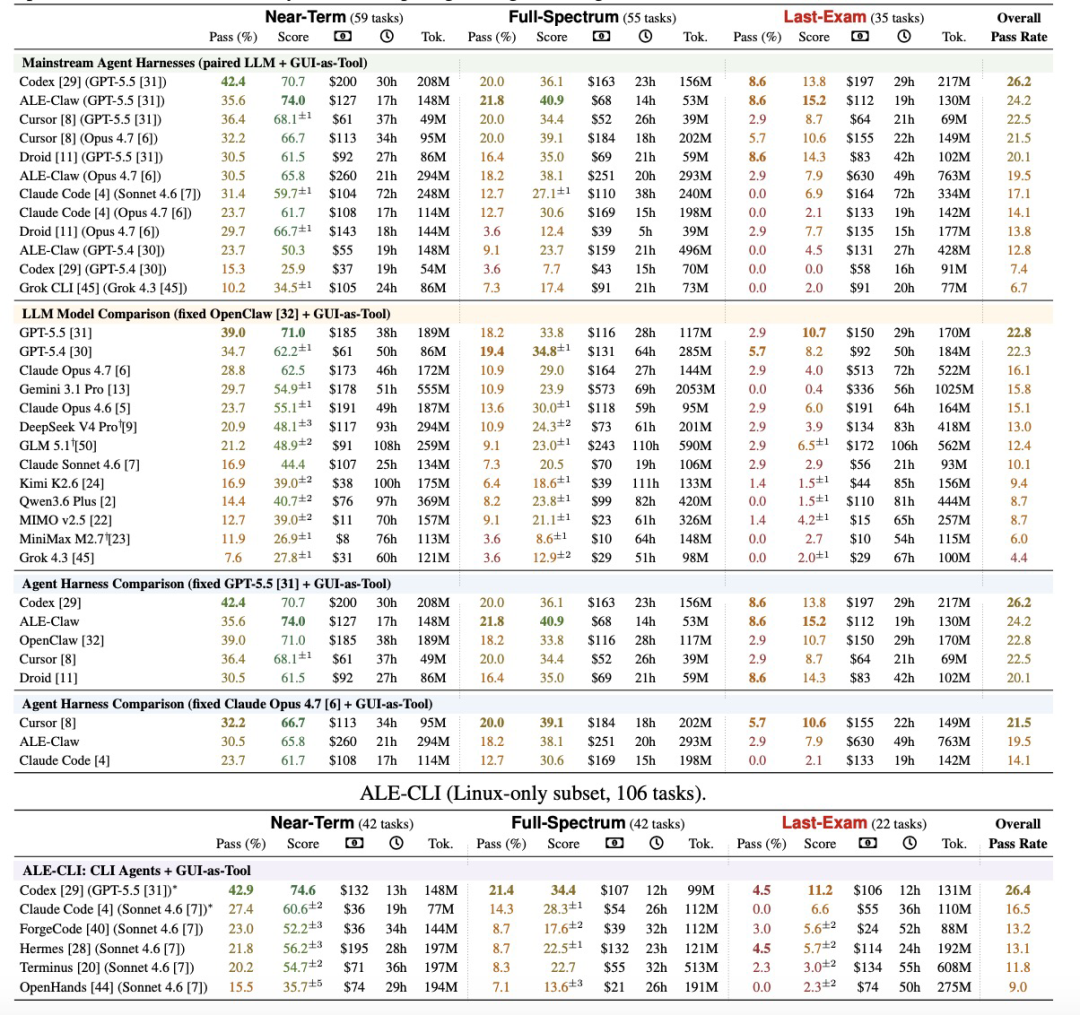Viewport: 1080px width, 1015px height.
Task: Click the clock icon under Full-Spectrum (55 tasks)
Action: (645, 36)
